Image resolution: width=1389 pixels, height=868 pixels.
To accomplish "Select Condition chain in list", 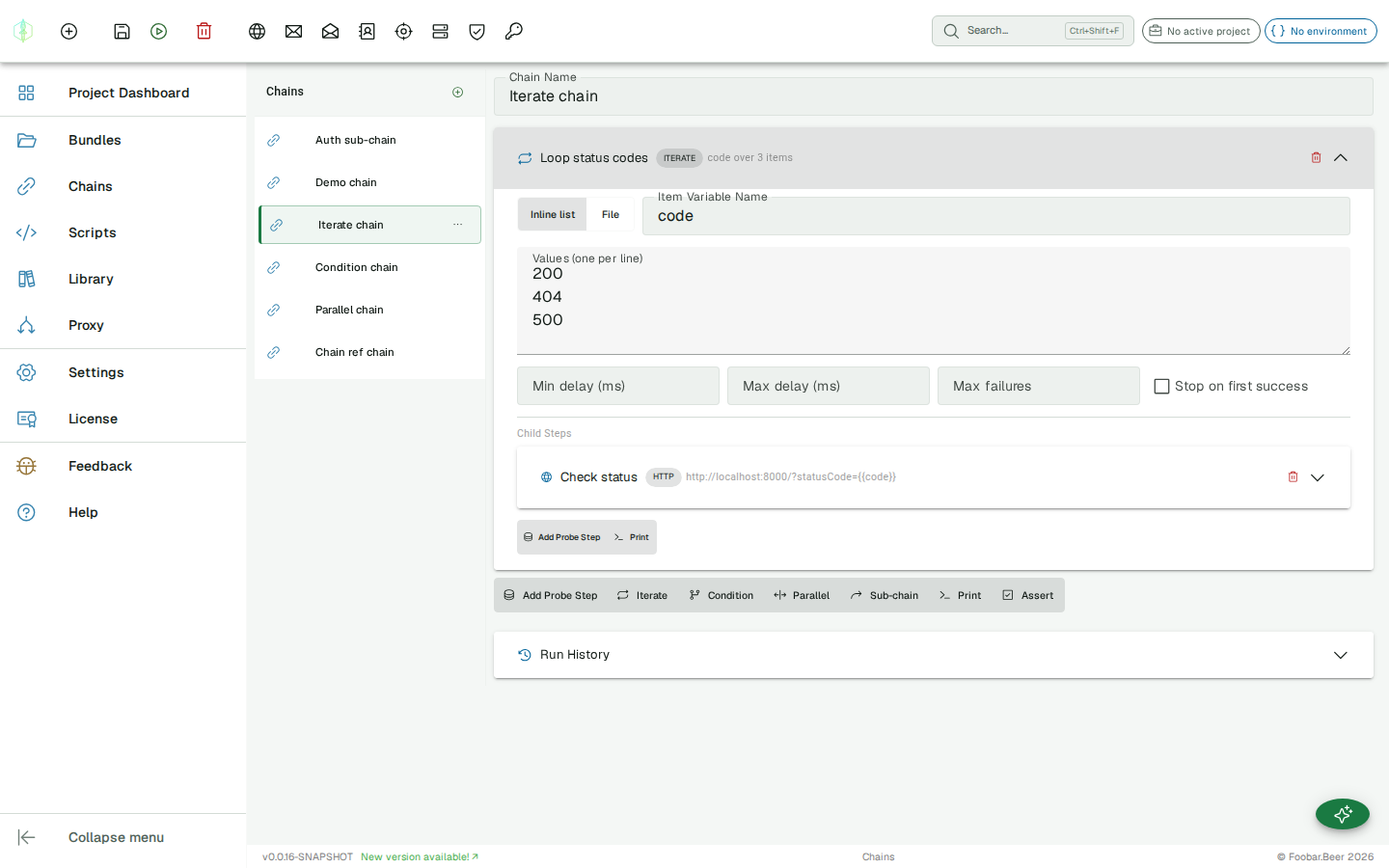I will tap(369, 267).
